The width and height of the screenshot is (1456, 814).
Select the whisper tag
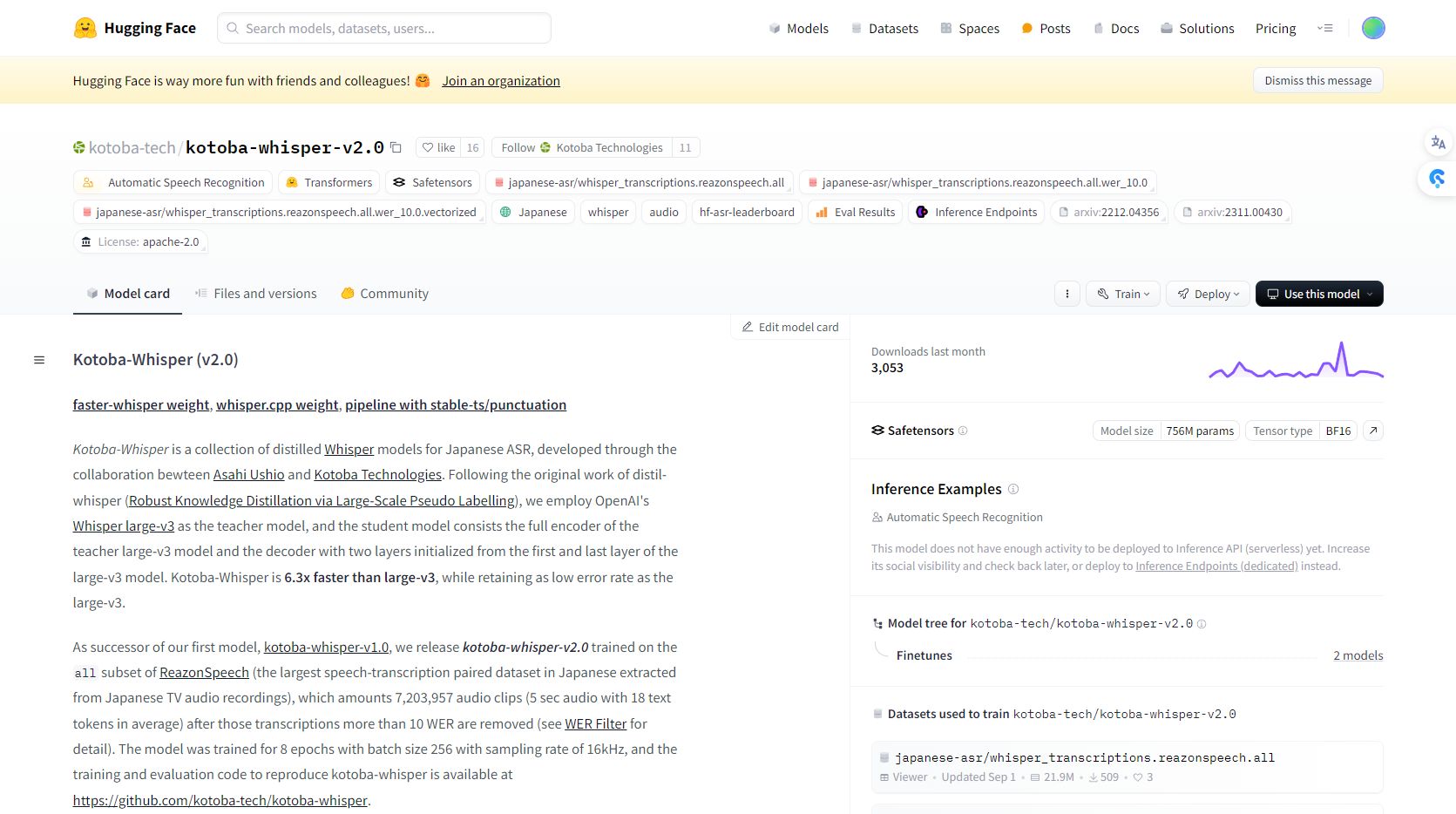coord(608,212)
